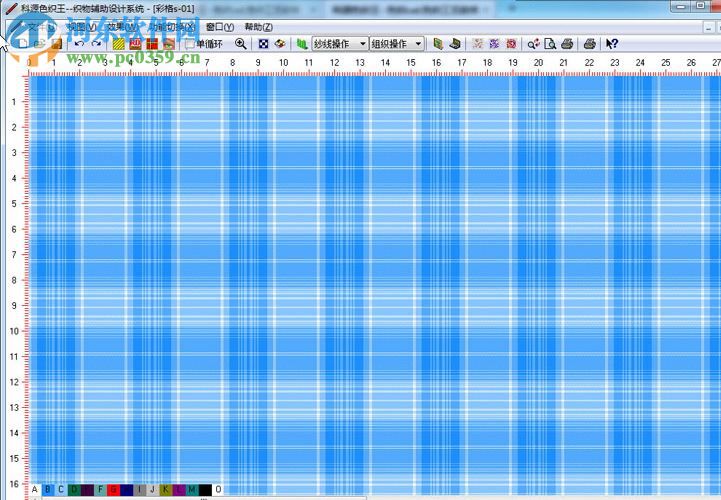Select white color swatch O
Screen dimensions: 721x500
point(218,489)
